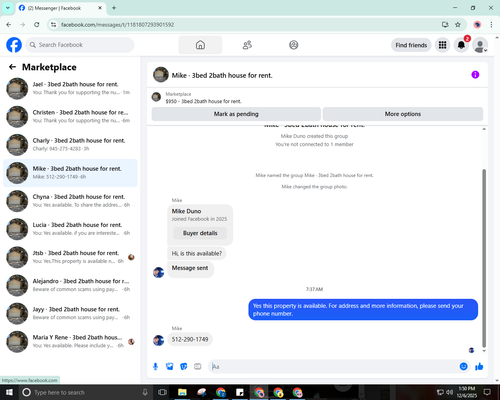Open the account profile menu
Image resolution: width=500 pixels, height=400 pixels.
click(480, 45)
